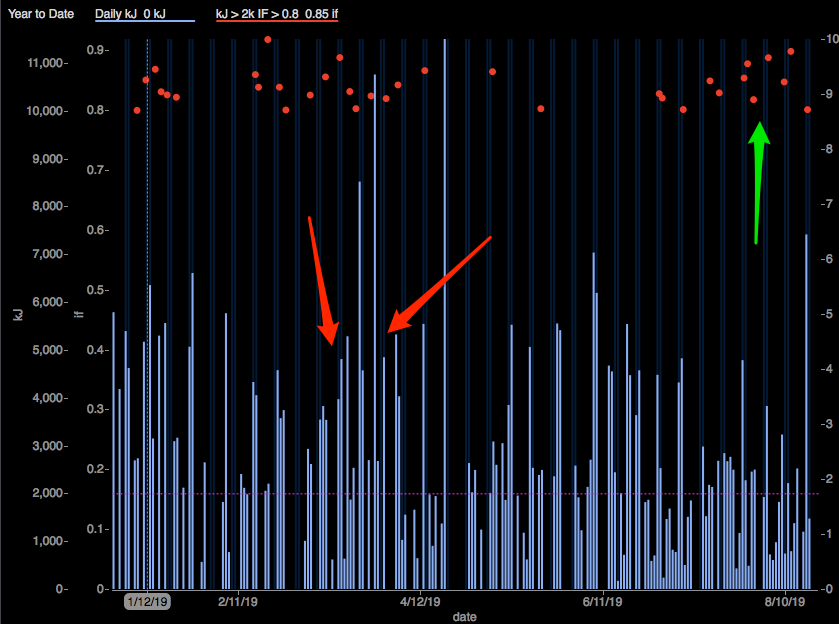Click the right axis tick label 8
Image resolution: width=839 pixels, height=624 pixels.
[829, 149]
